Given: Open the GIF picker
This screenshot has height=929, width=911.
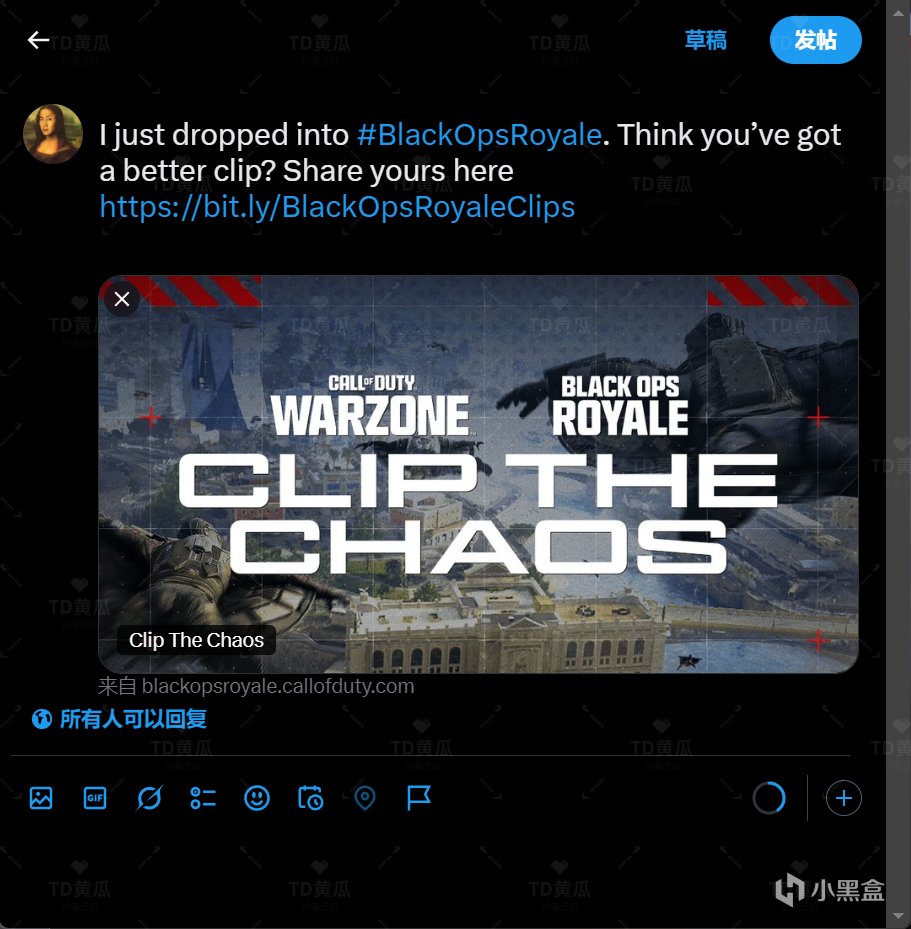Looking at the screenshot, I should coord(95,798).
